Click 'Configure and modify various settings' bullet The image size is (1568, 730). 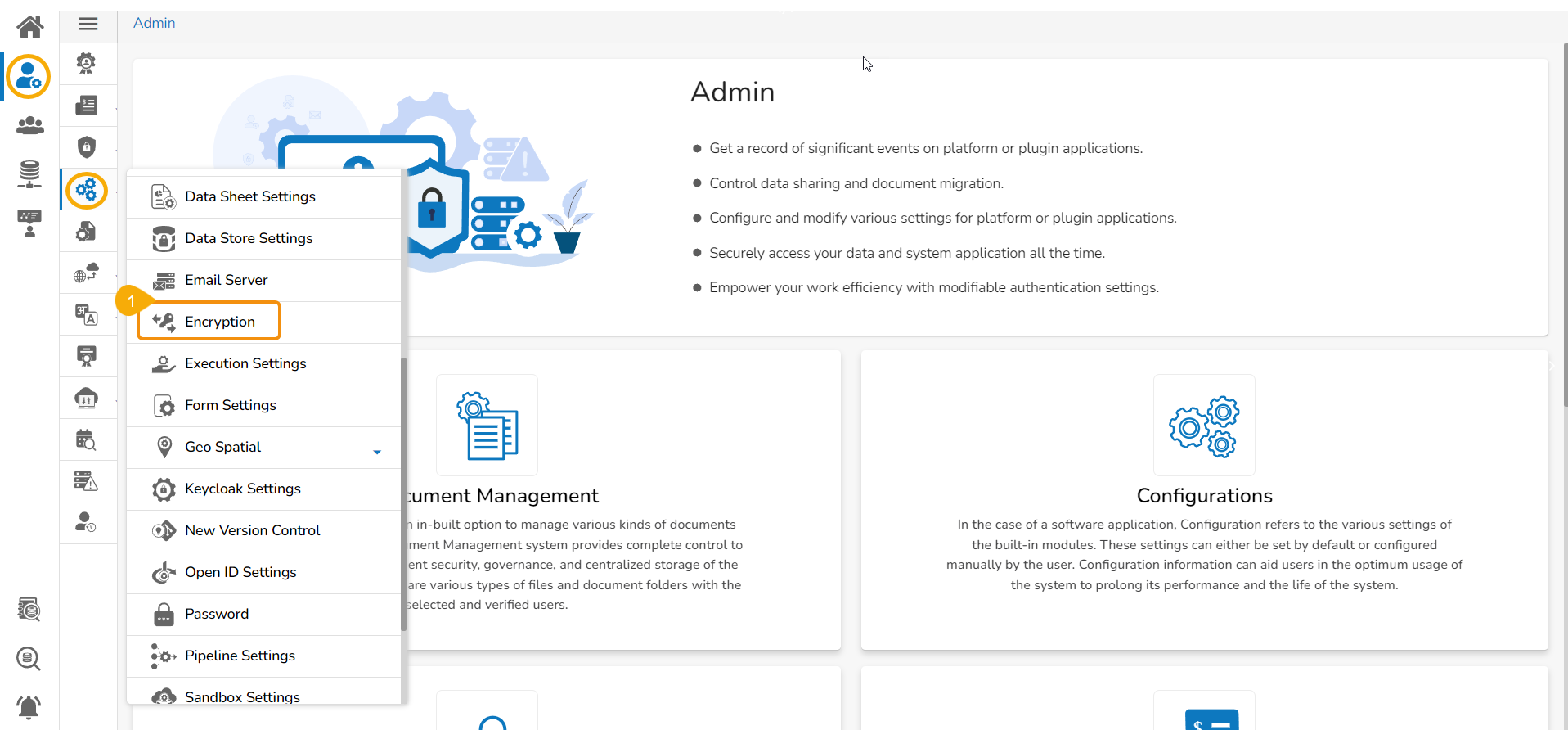[943, 218]
